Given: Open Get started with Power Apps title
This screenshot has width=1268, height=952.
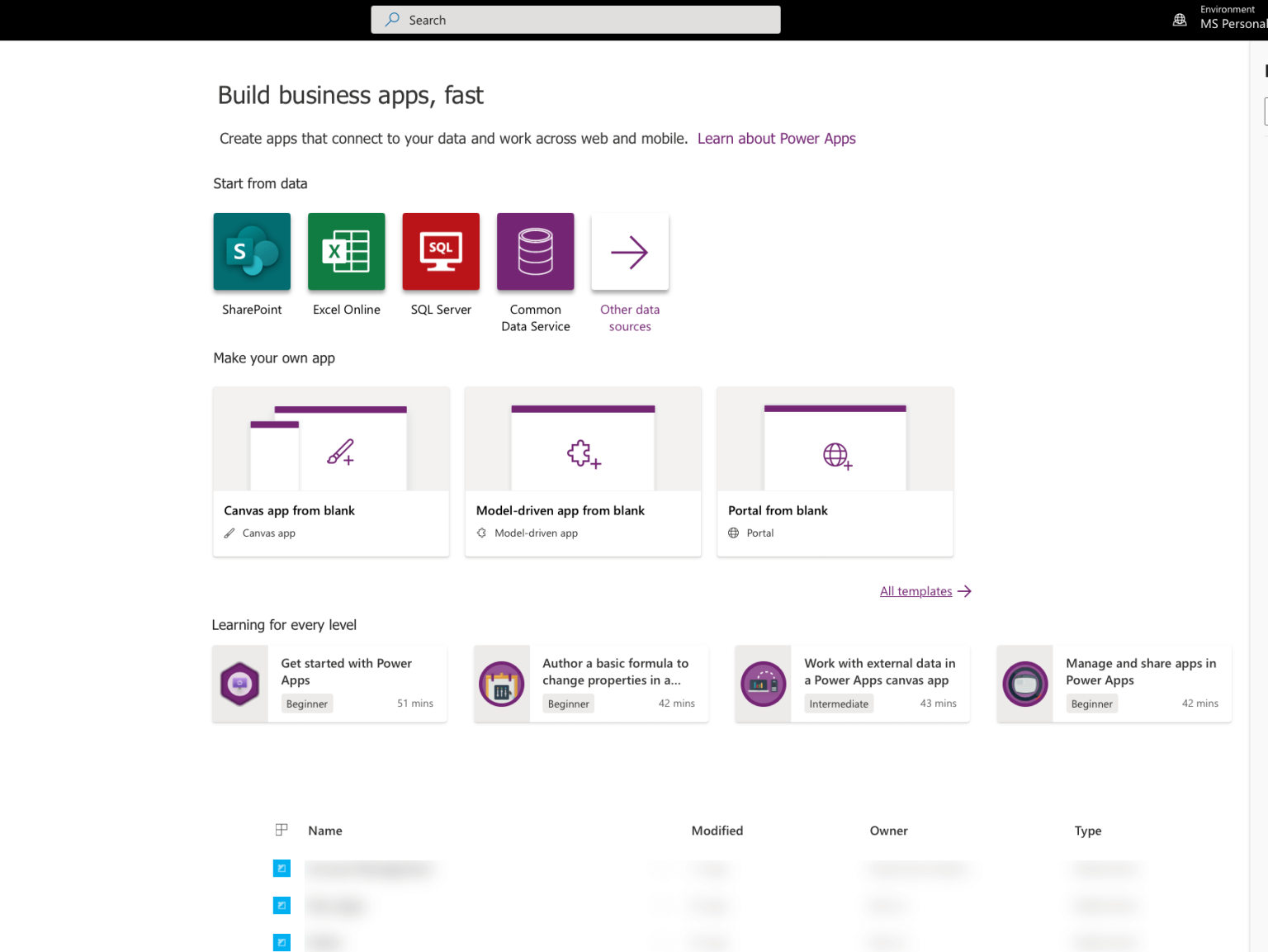Looking at the screenshot, I should [x=347, y=671].
